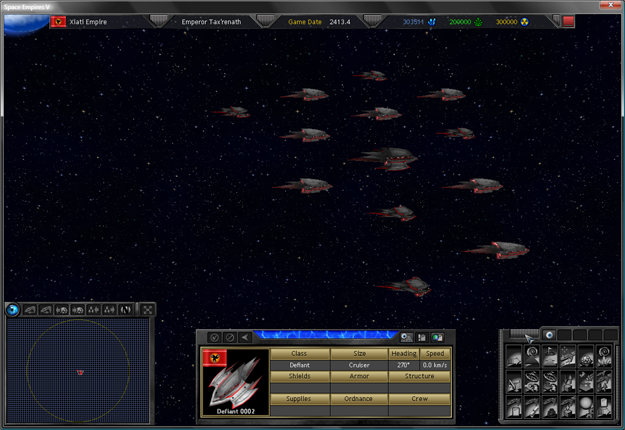
Task: Click the Armor header label
Action: [359, 376]
